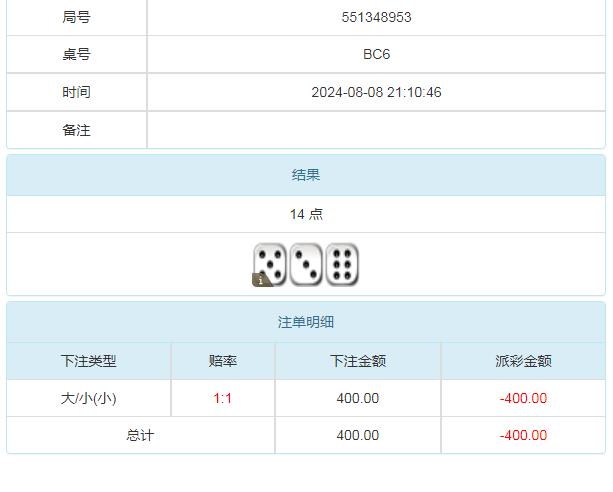Screen dimensions: 613x492
Task: Click the small badge on first die
Action: (261, 281)
